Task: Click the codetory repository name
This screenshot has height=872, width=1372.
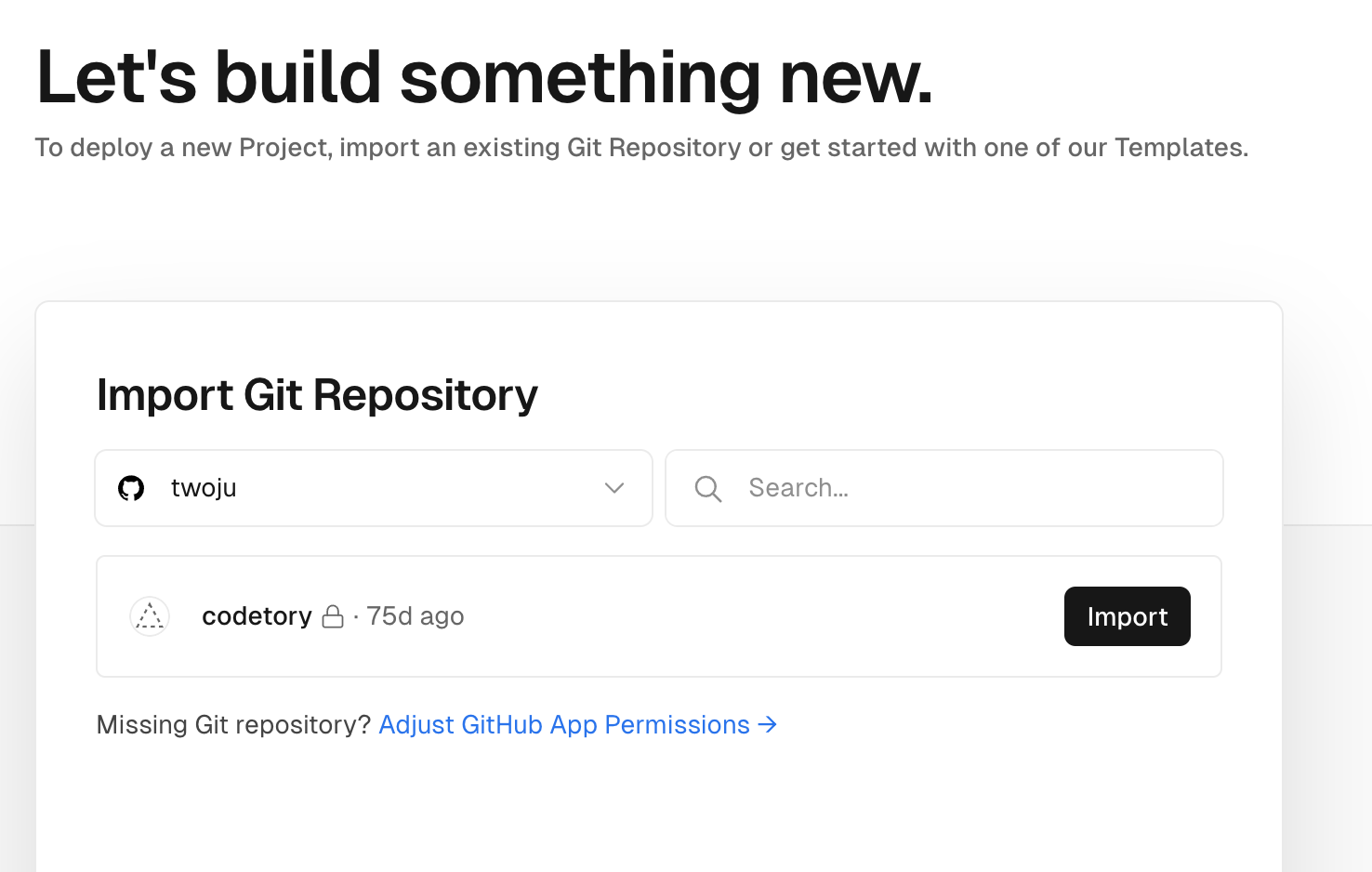Action: [x=257, y=616]
